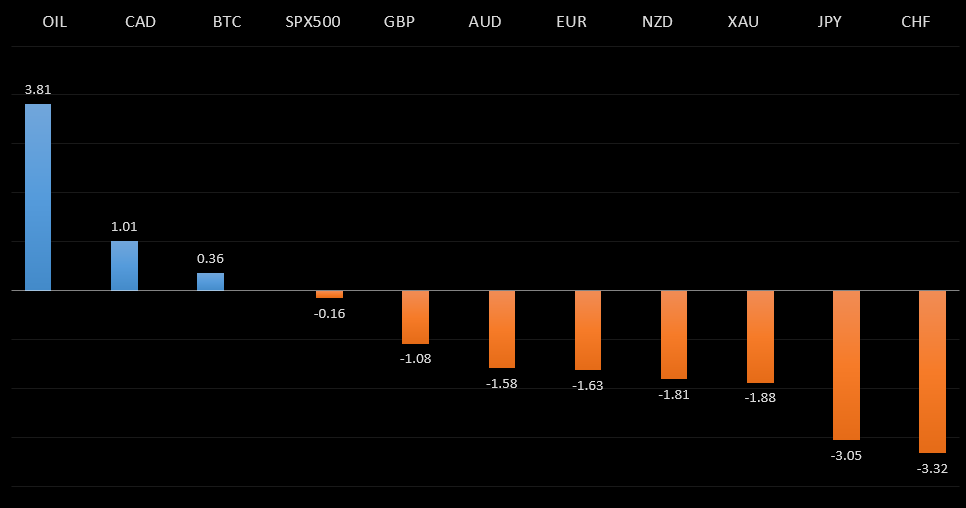Select the orange JPY bar
The image size is (966, 508).
click(x=846, y=365)
